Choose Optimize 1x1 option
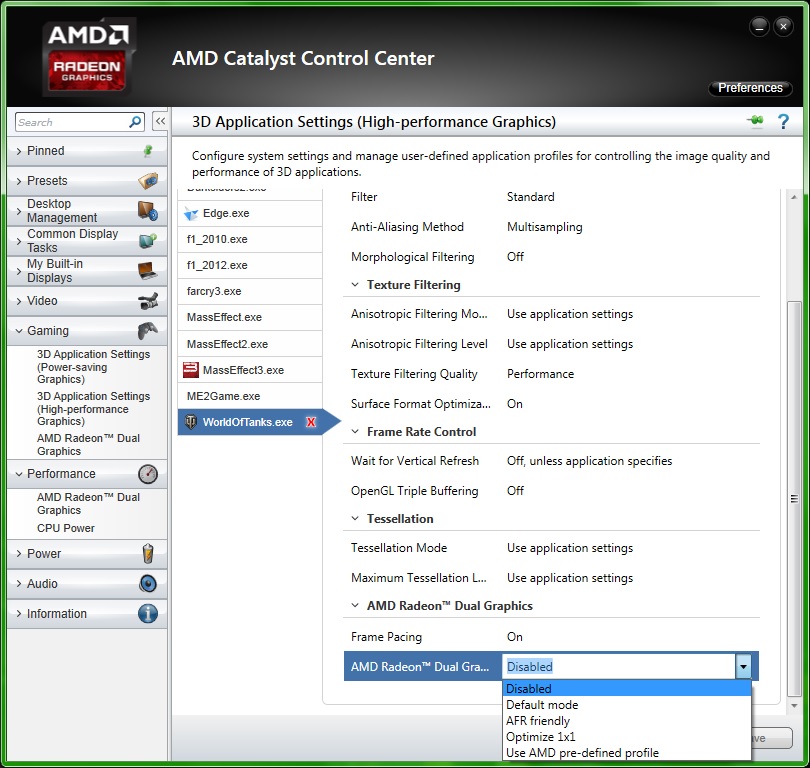810x768 pixels. click(x=627, y=736)
